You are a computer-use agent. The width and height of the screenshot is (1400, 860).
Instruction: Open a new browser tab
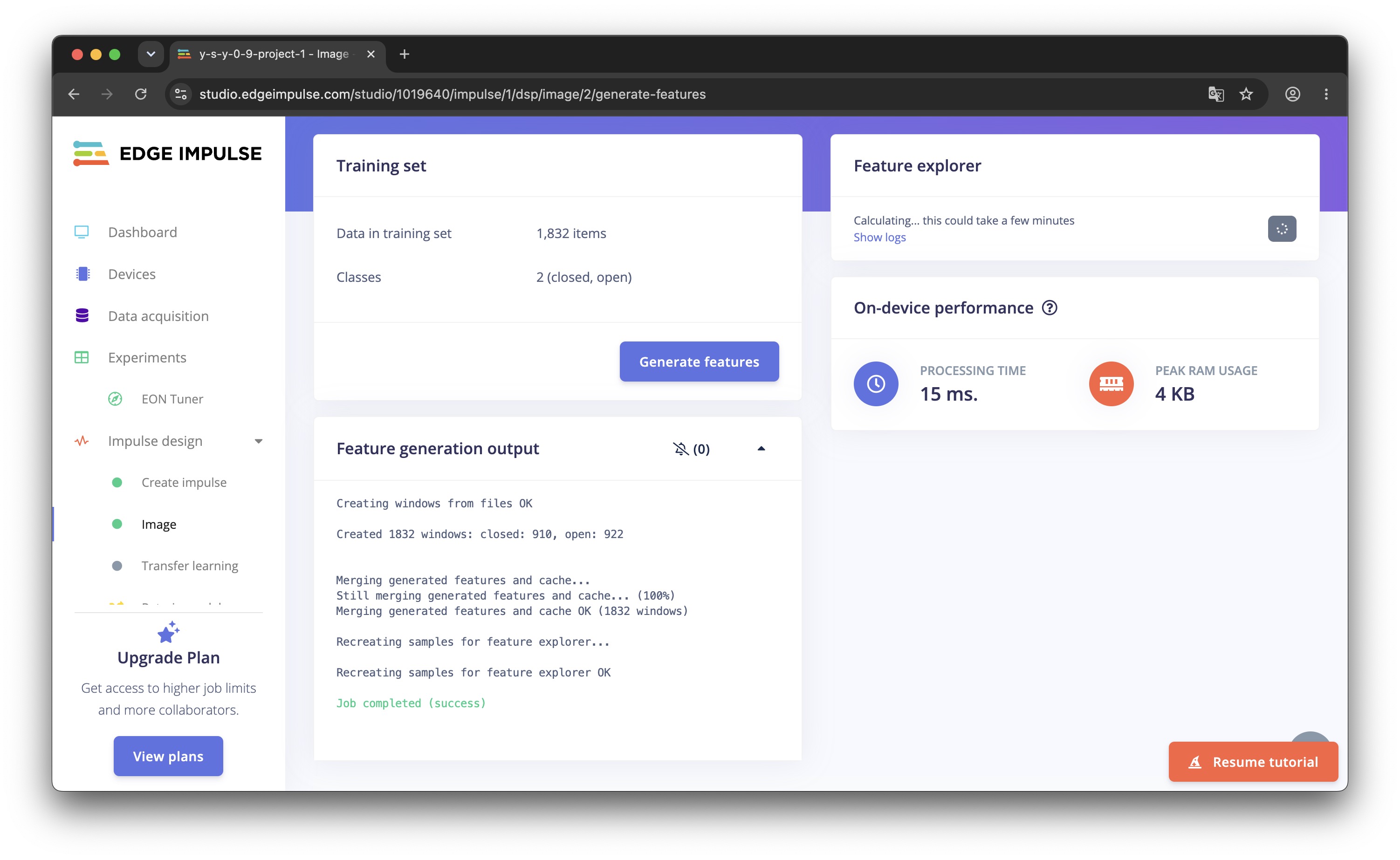click(x=405, y=54)
